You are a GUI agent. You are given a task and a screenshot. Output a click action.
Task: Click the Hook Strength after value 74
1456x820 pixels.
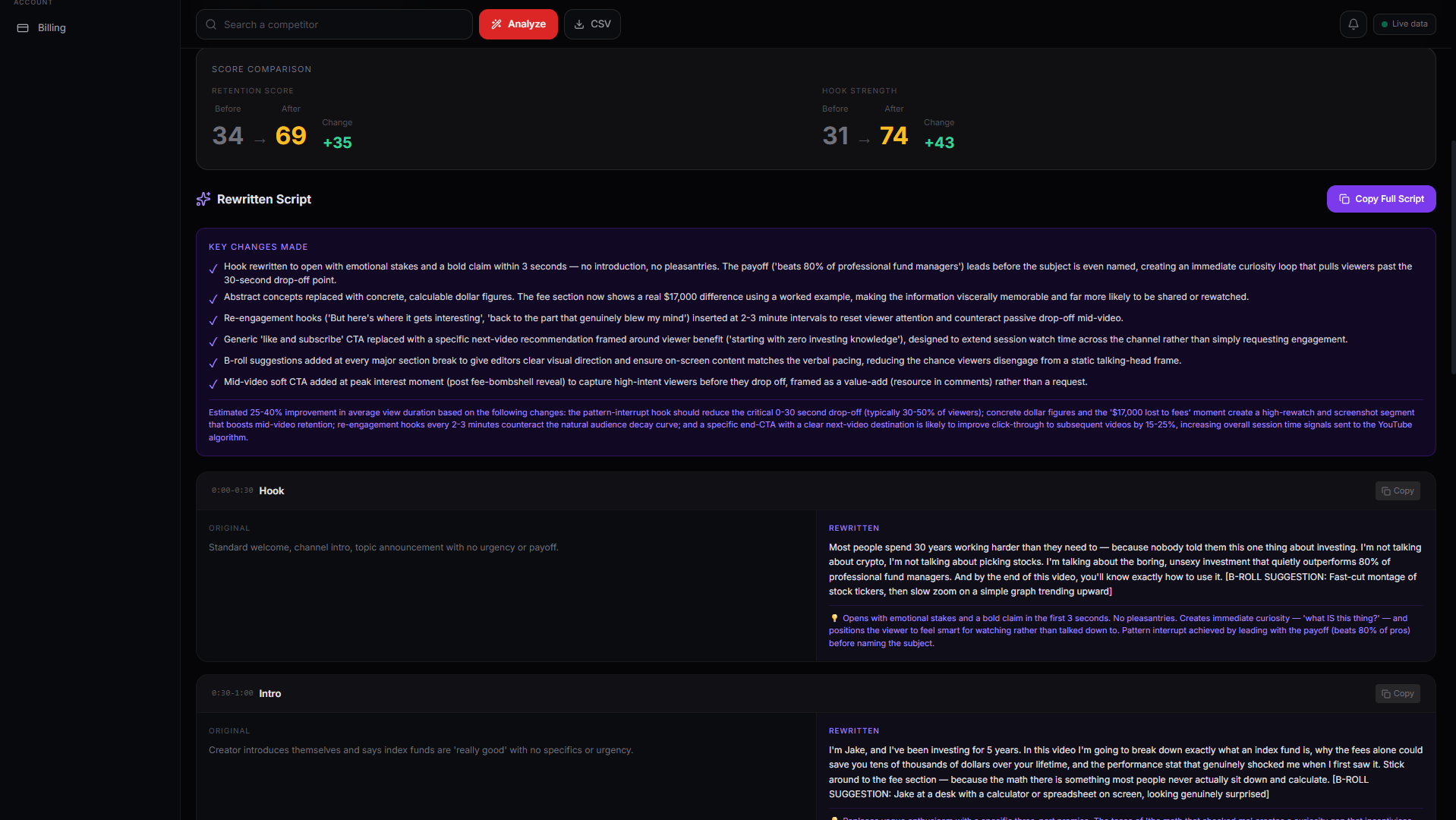pyautogui.click(x=893, y=136)
